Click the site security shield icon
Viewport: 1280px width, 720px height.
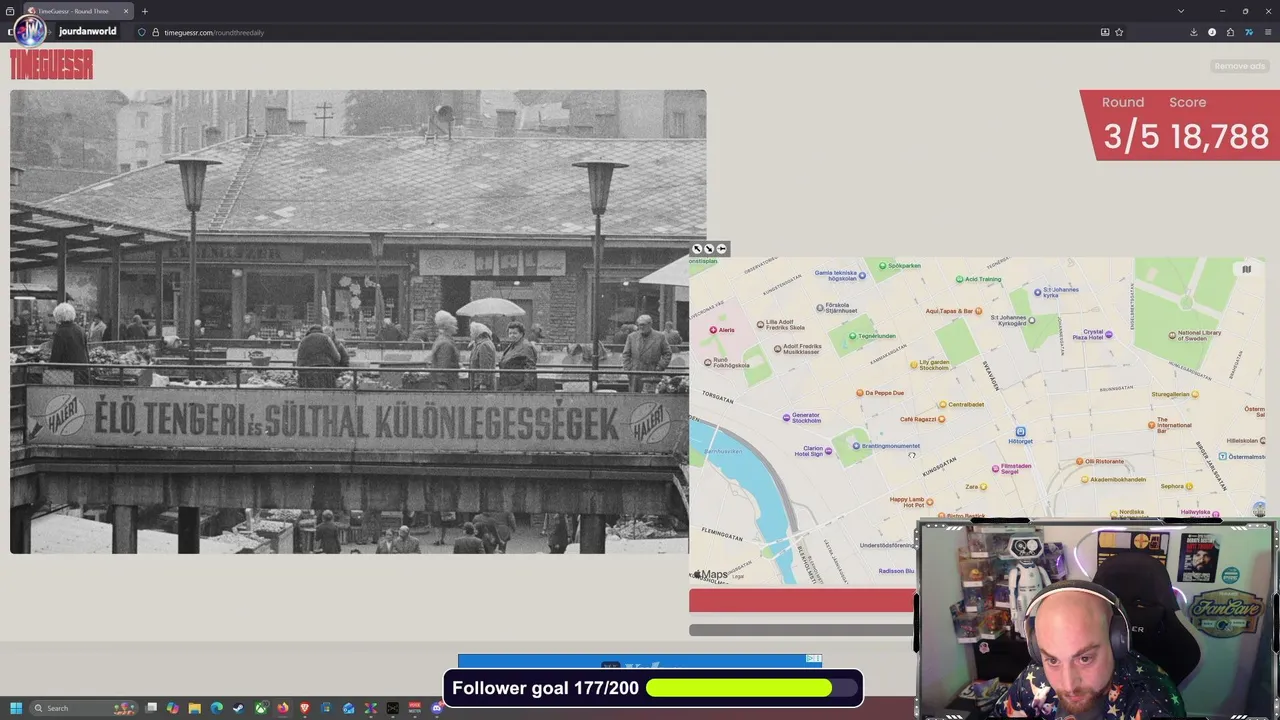[x=142, y=32]
